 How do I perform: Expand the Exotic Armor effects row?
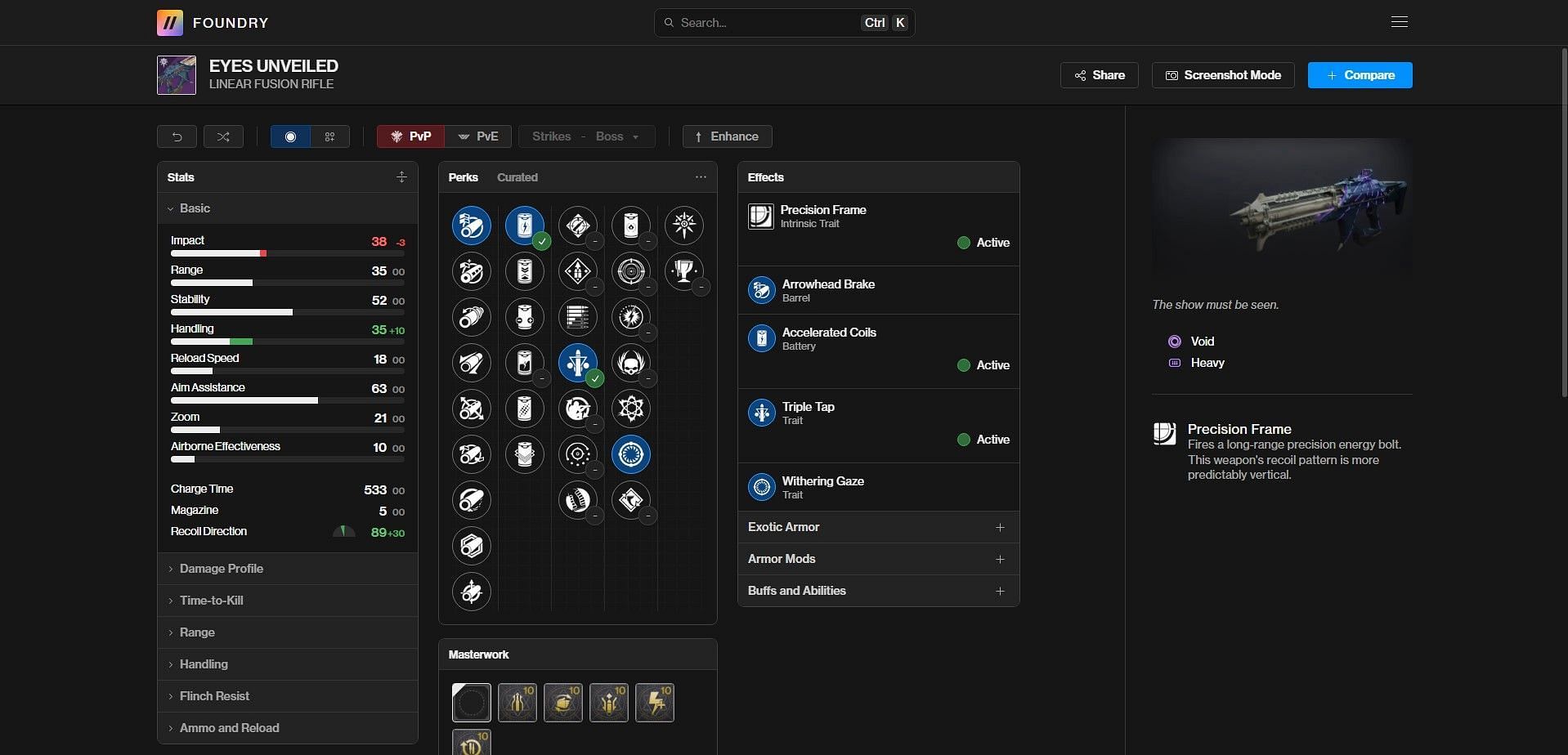[878, 527]
